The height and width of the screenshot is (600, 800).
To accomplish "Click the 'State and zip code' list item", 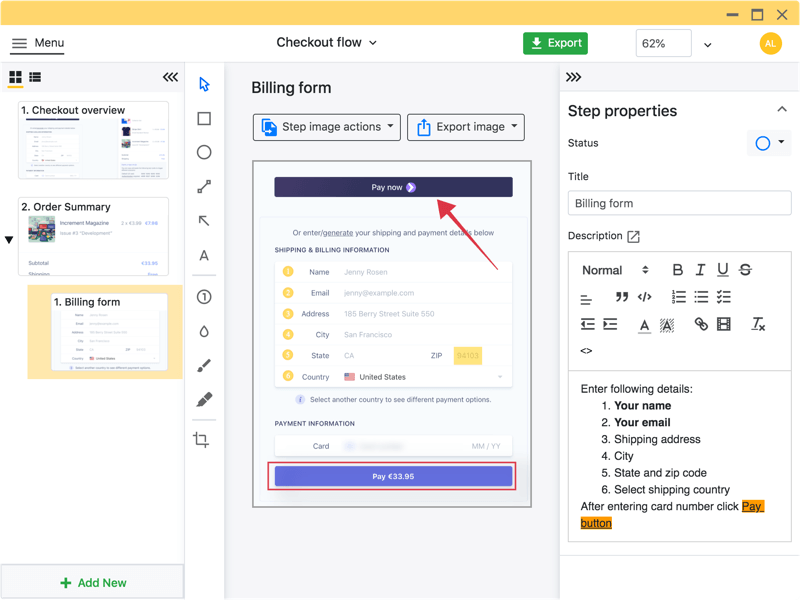I will tap(660, 473).
